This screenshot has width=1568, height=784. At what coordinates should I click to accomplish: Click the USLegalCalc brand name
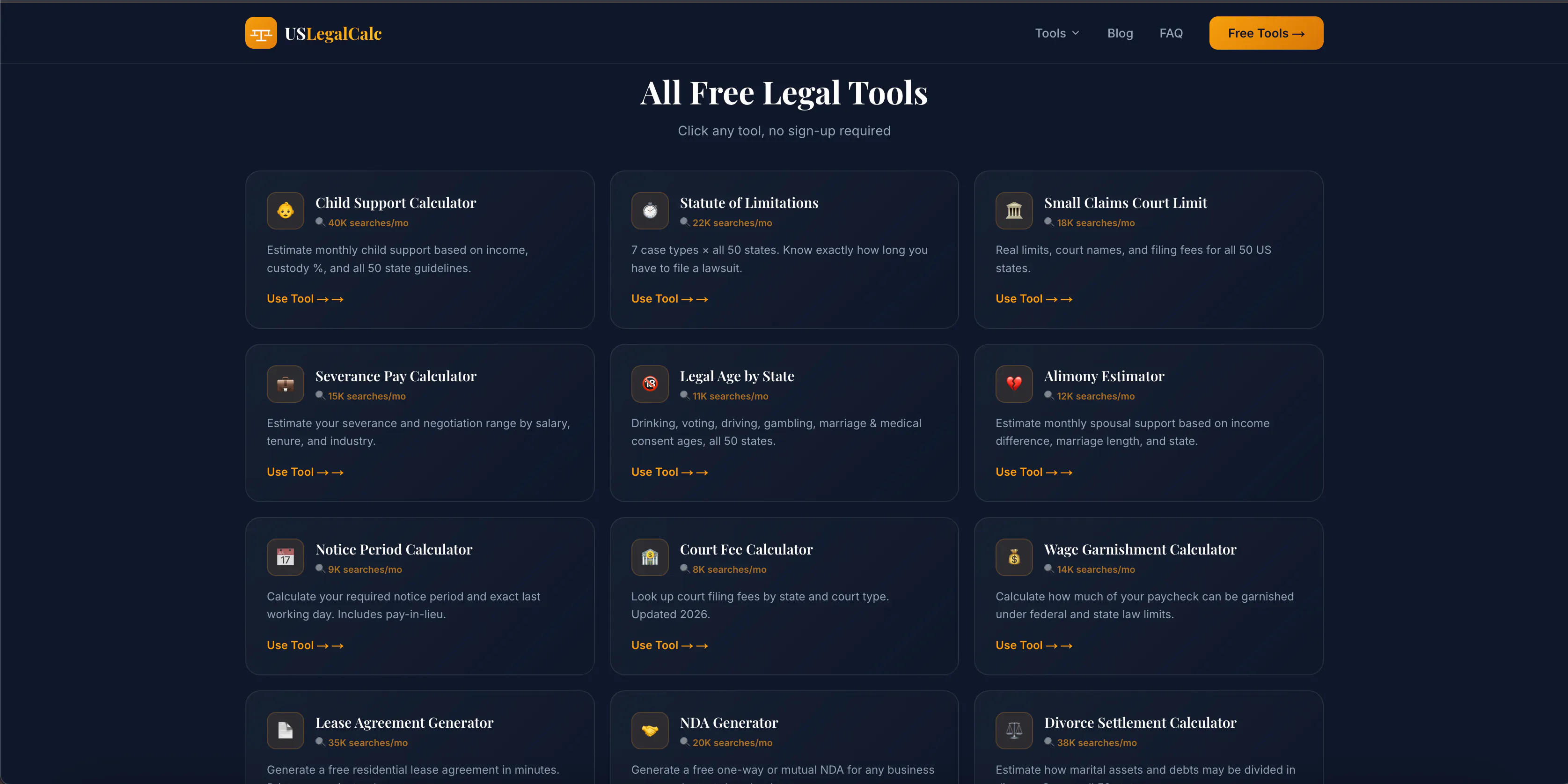(x=333, y=34)
